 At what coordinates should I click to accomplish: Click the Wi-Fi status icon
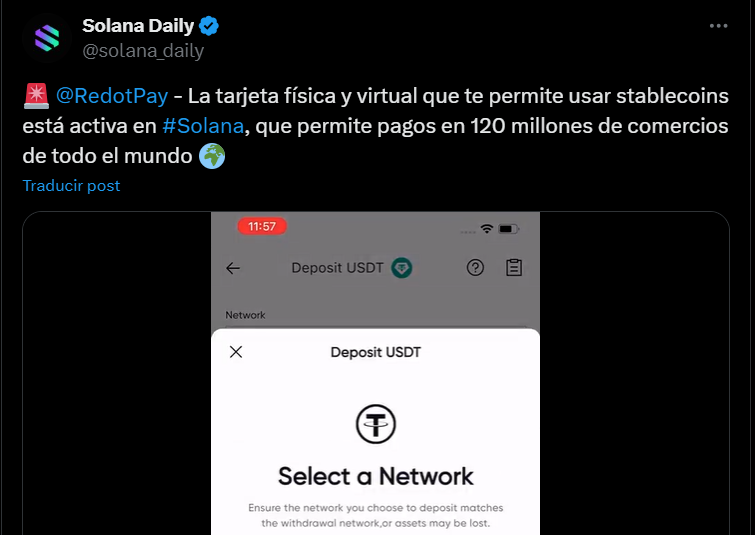[487, 229]
